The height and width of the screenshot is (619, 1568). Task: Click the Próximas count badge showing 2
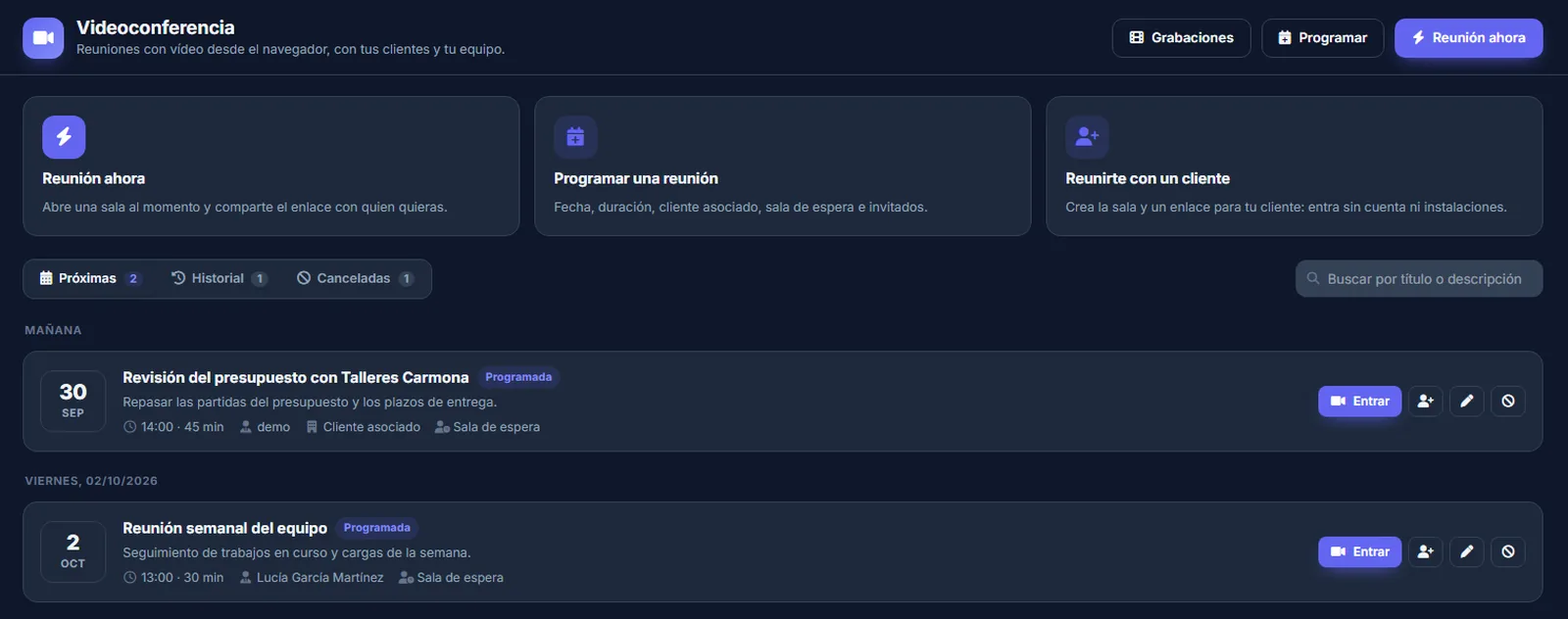click(133, 278)
